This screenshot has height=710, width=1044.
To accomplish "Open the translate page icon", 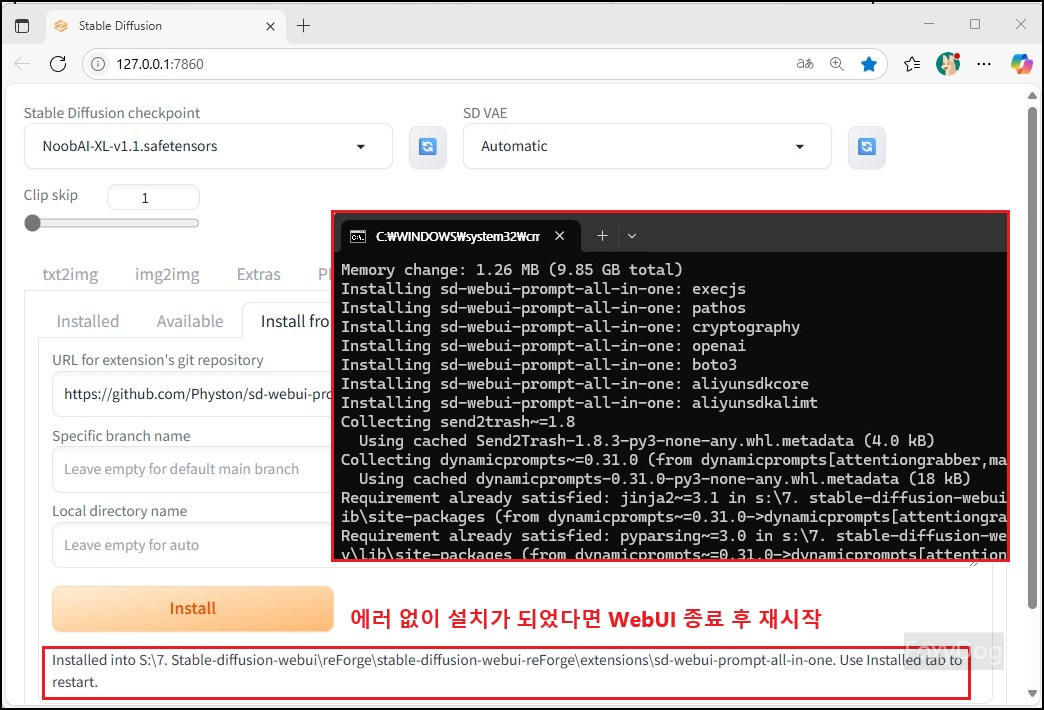I will (805, 64).
